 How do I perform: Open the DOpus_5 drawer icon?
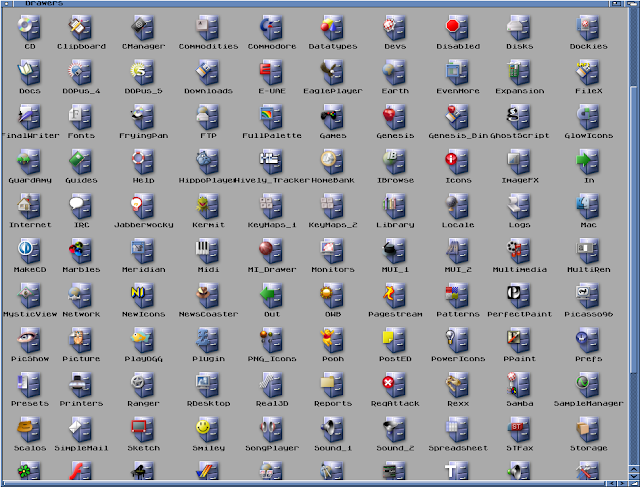143,72
